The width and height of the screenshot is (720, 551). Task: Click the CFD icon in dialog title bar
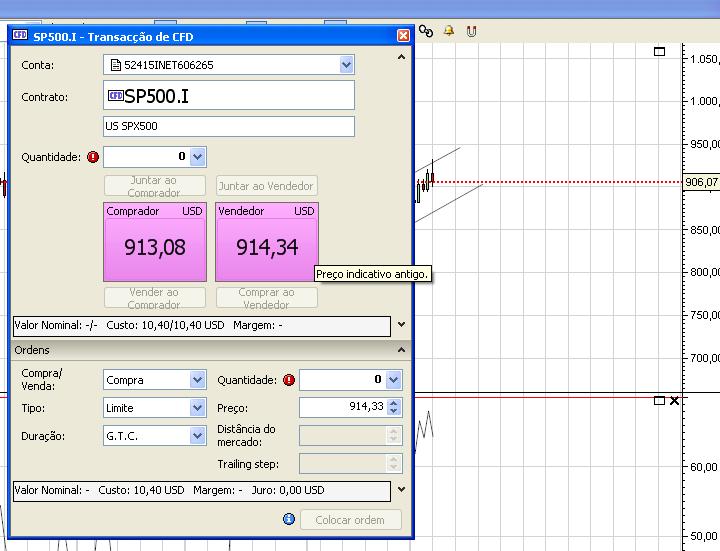point(20,35)
